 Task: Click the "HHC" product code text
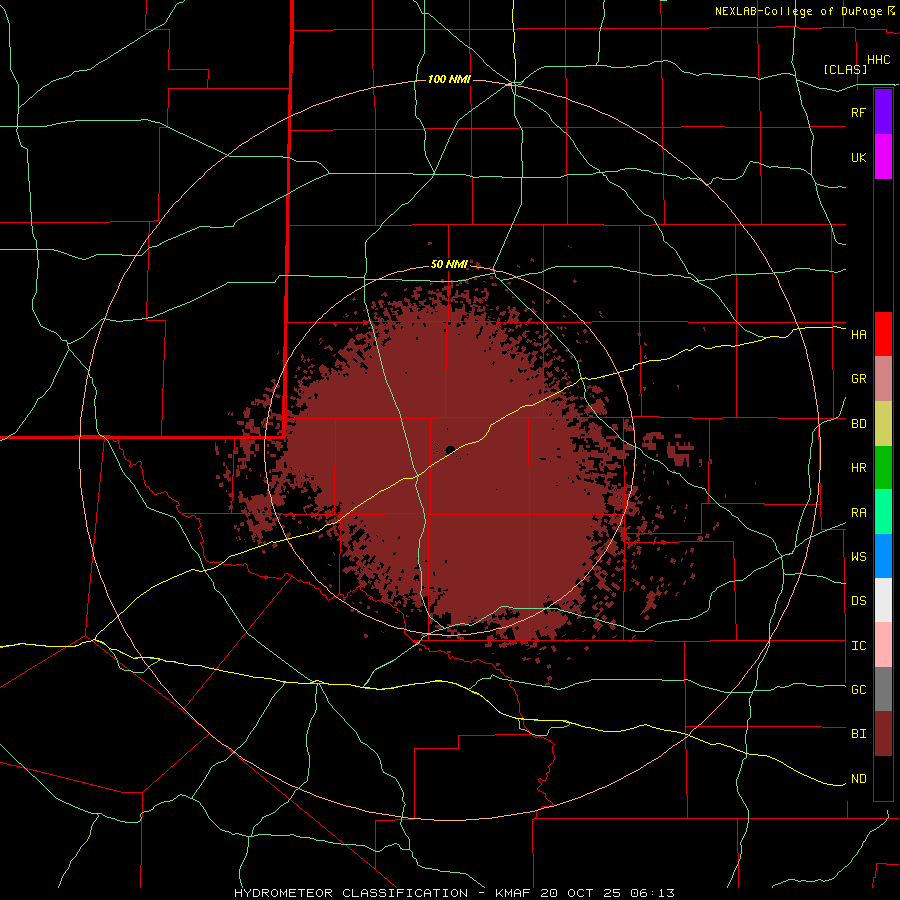tap(878, 60)
